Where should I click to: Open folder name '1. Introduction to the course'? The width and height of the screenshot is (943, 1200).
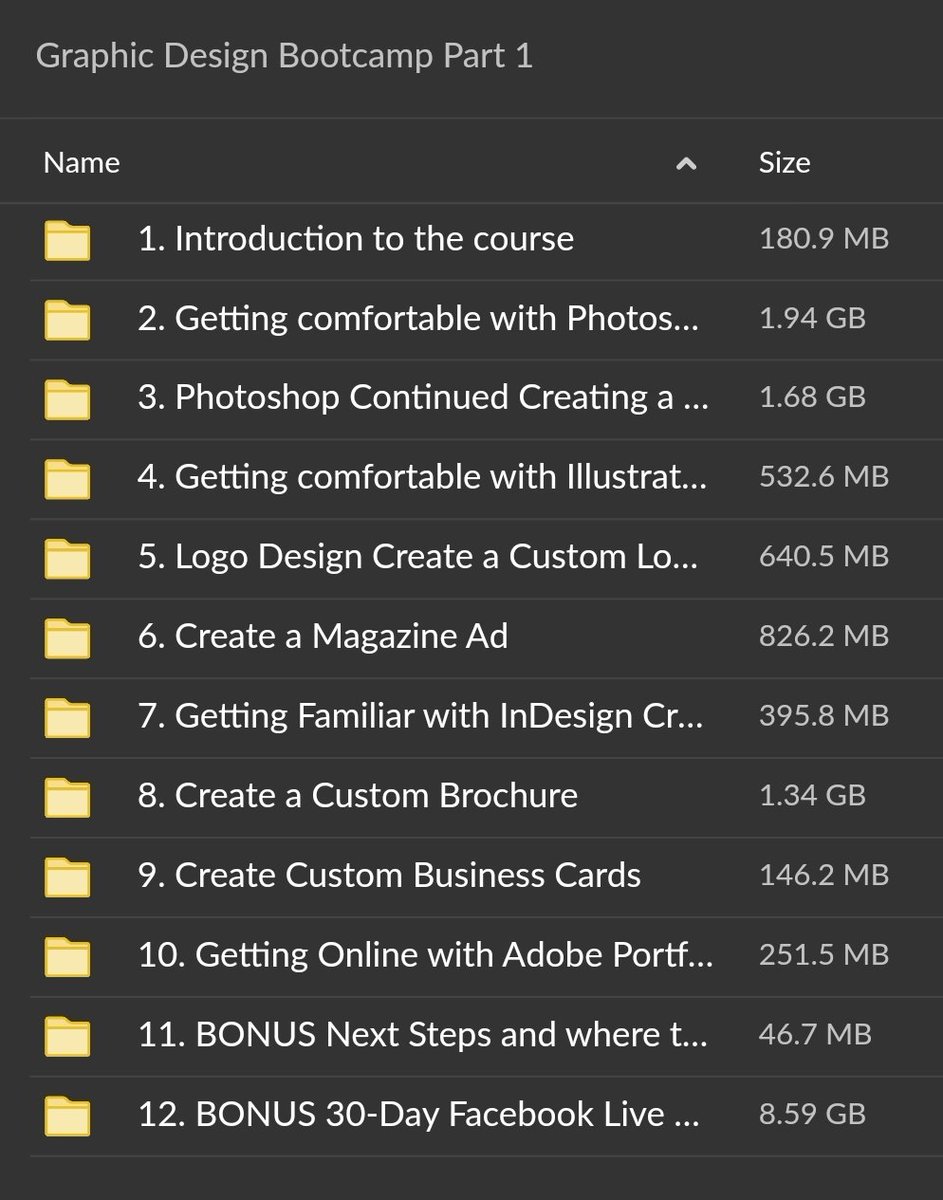[356, 239]
